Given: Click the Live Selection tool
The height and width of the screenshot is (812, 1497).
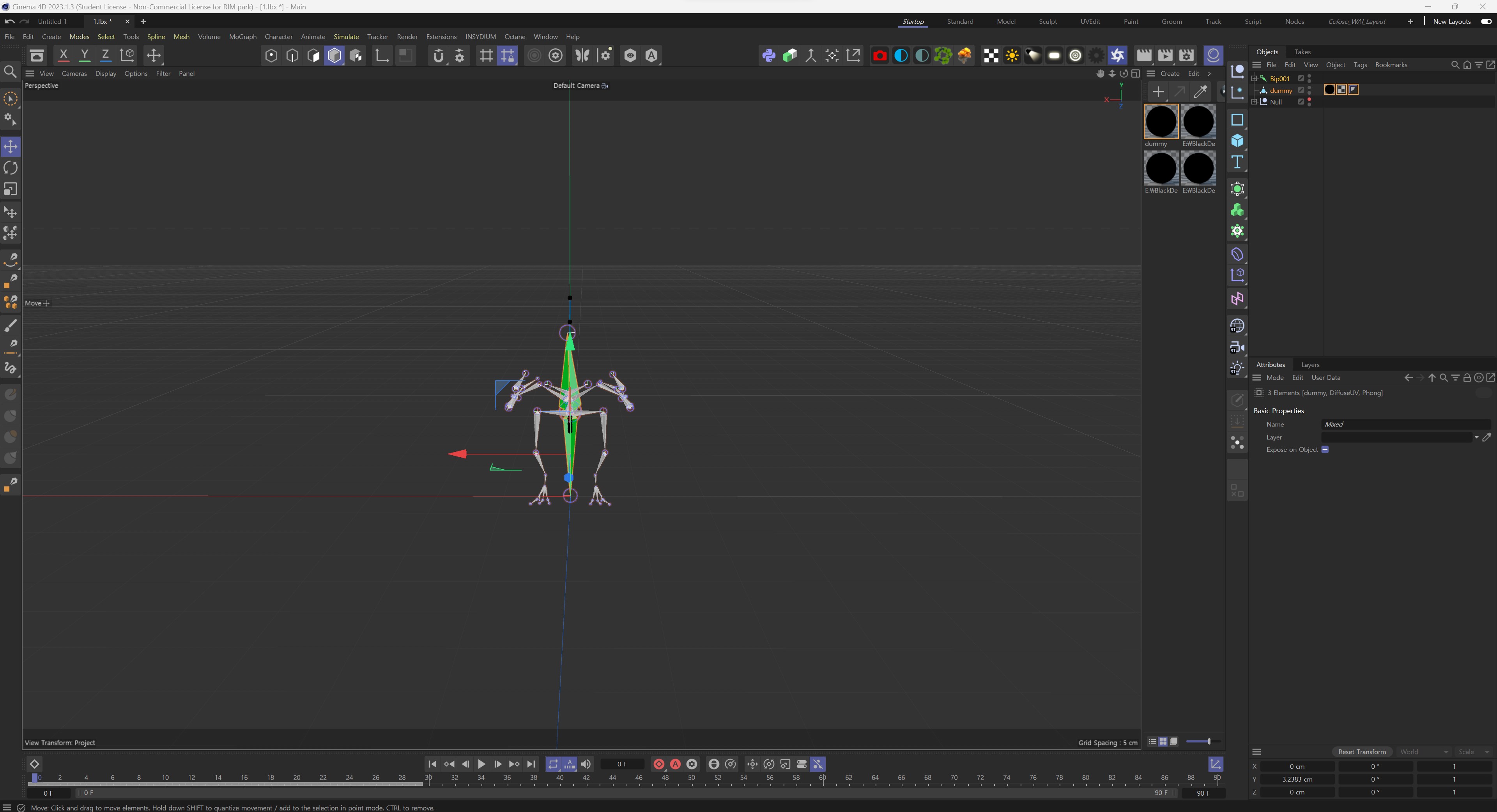Looking at the screenshot, I should pyautogui.click(x=11, y=99).
